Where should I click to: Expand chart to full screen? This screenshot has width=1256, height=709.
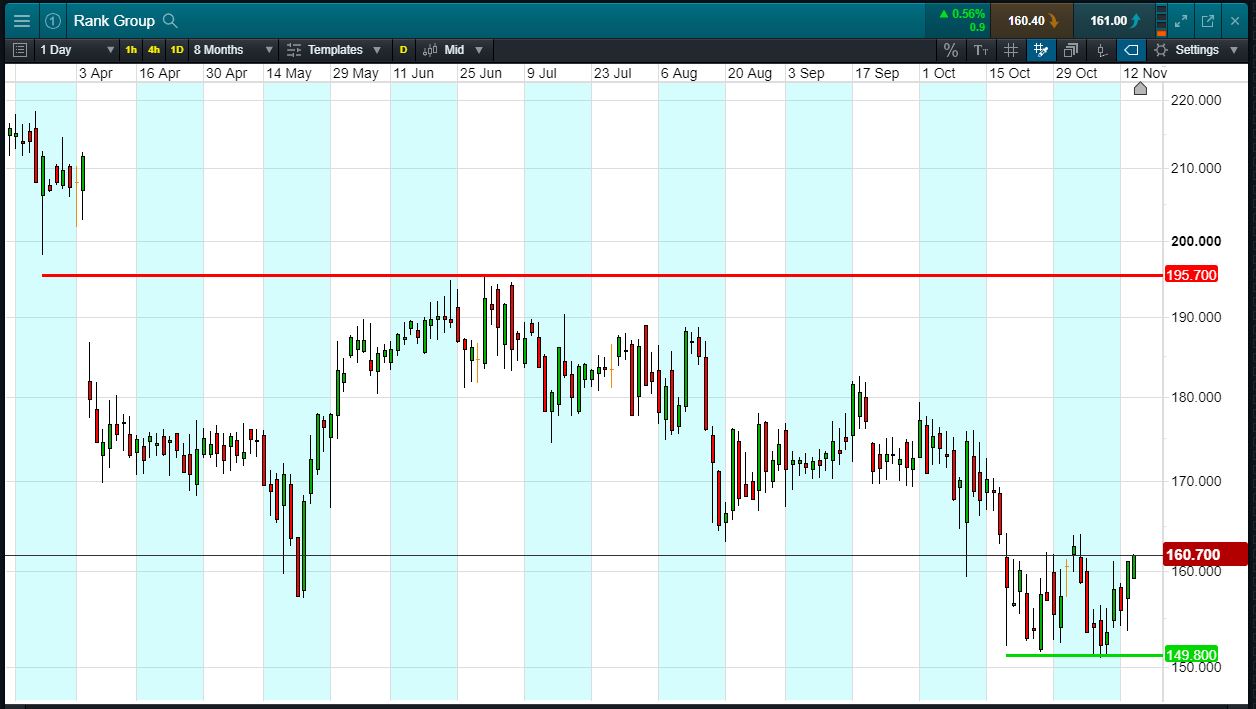tap(1181, 20)
